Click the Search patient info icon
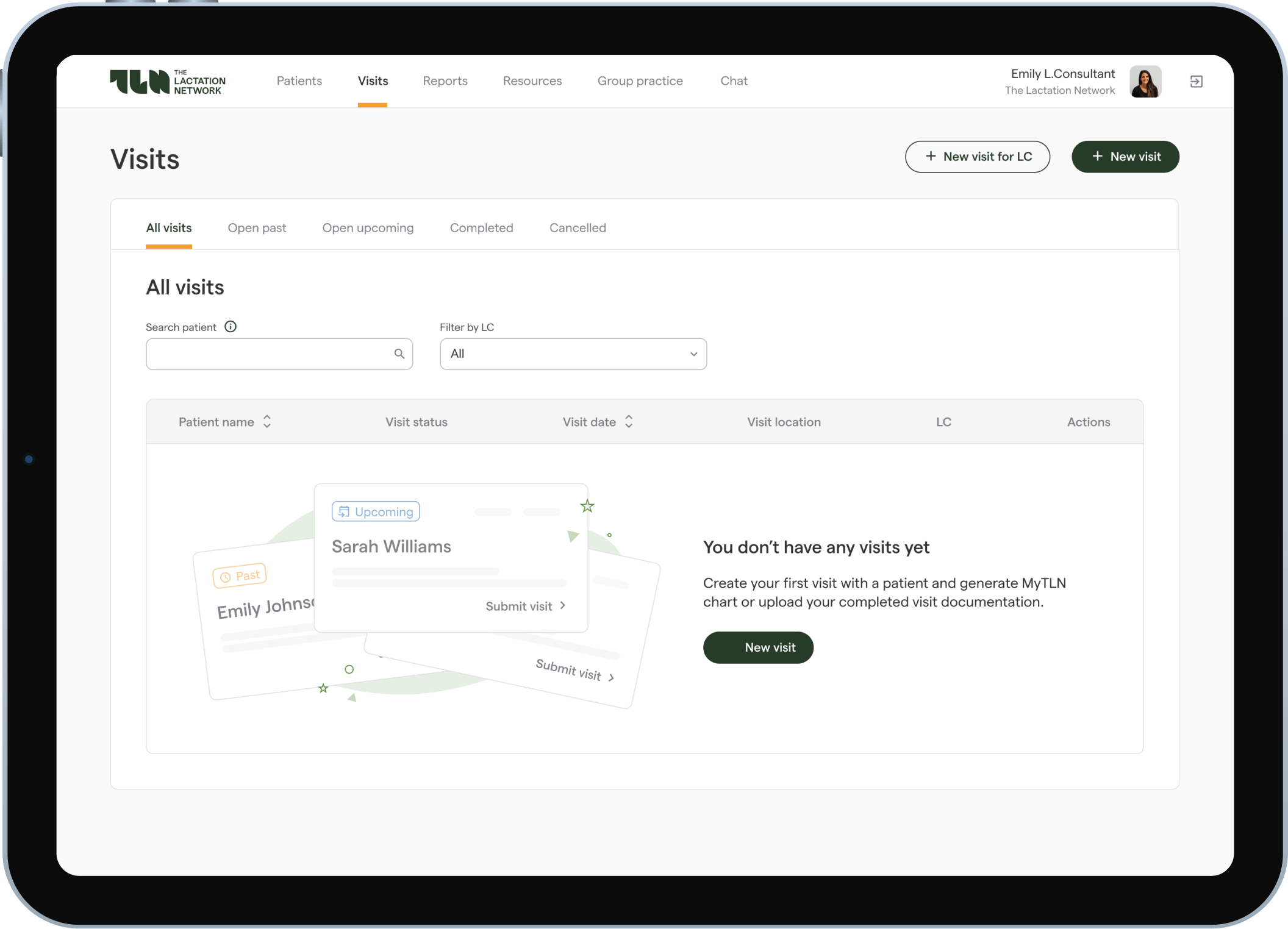 pyautogui.click(x=231, y=327)
